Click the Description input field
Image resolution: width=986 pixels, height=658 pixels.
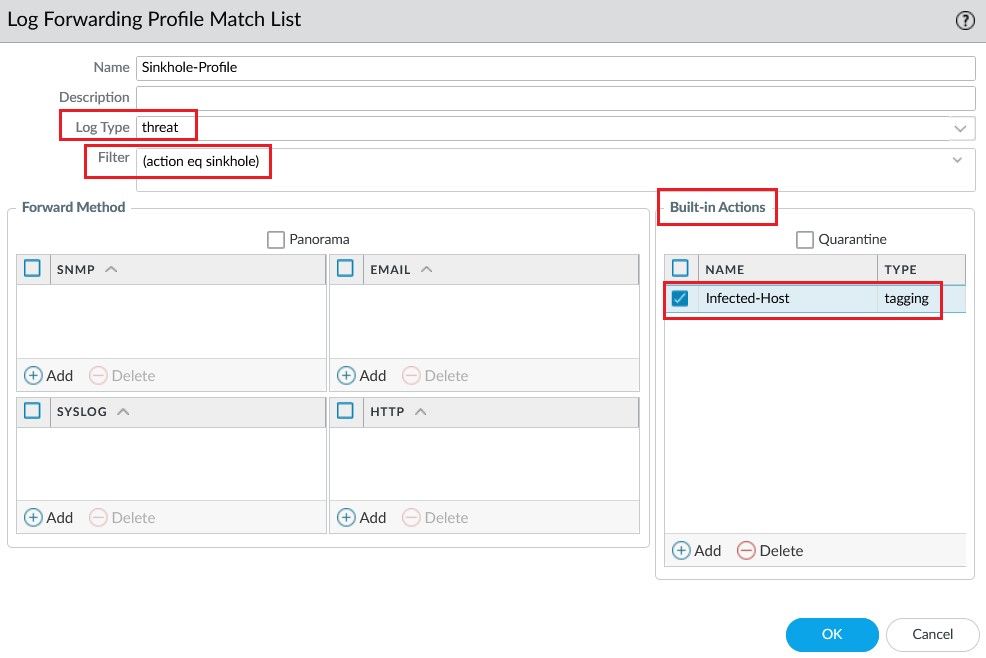(555, 98)
